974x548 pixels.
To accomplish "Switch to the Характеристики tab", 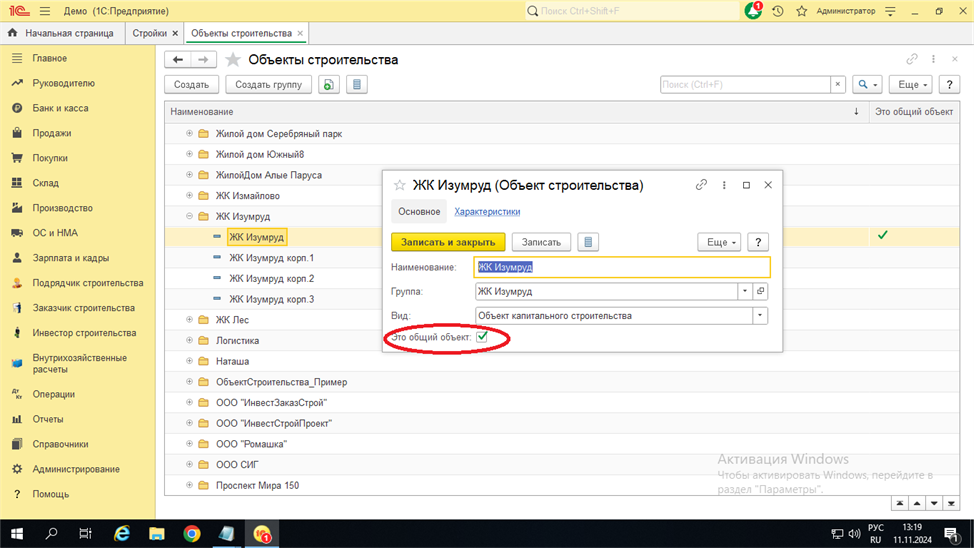I will point(487,212).
